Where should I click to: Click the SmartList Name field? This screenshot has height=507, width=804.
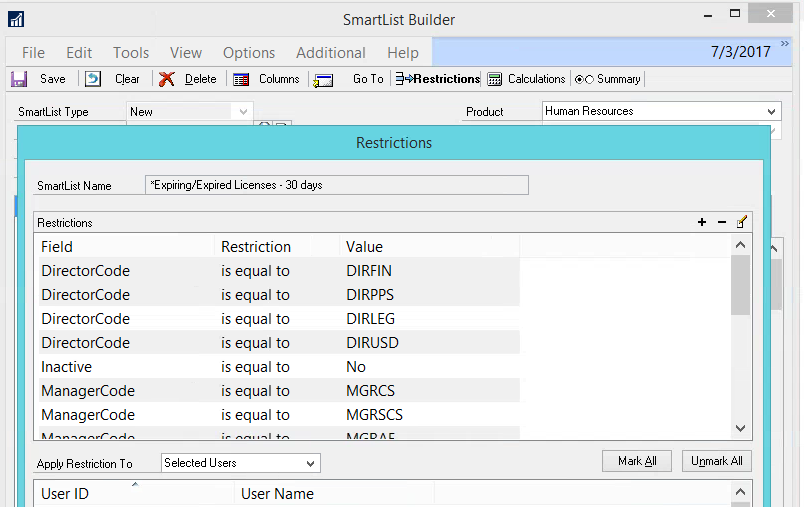[337, 185]
